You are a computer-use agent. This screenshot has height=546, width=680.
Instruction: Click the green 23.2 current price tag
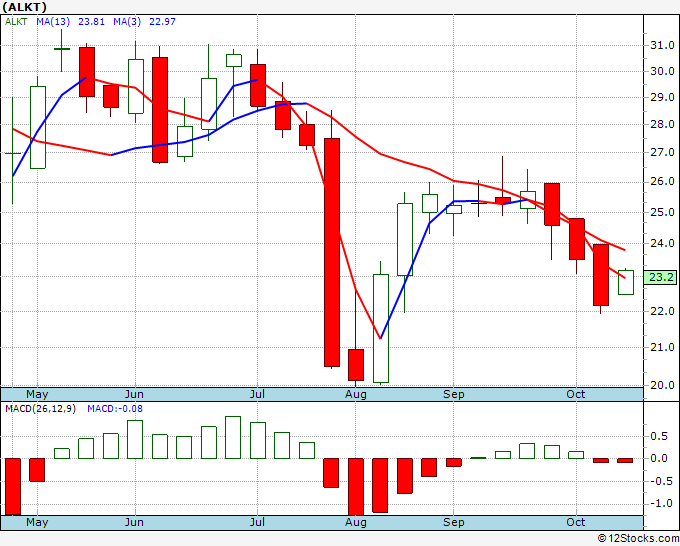click(x=660, y=277)
